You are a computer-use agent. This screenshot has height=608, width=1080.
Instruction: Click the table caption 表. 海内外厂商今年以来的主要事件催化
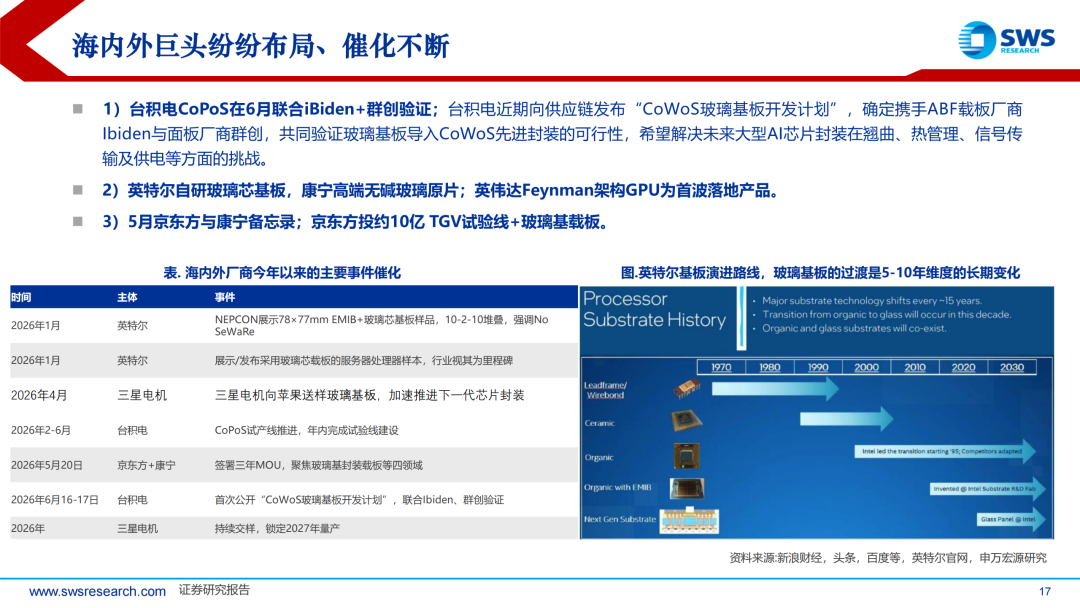click(x=282, y=273)
